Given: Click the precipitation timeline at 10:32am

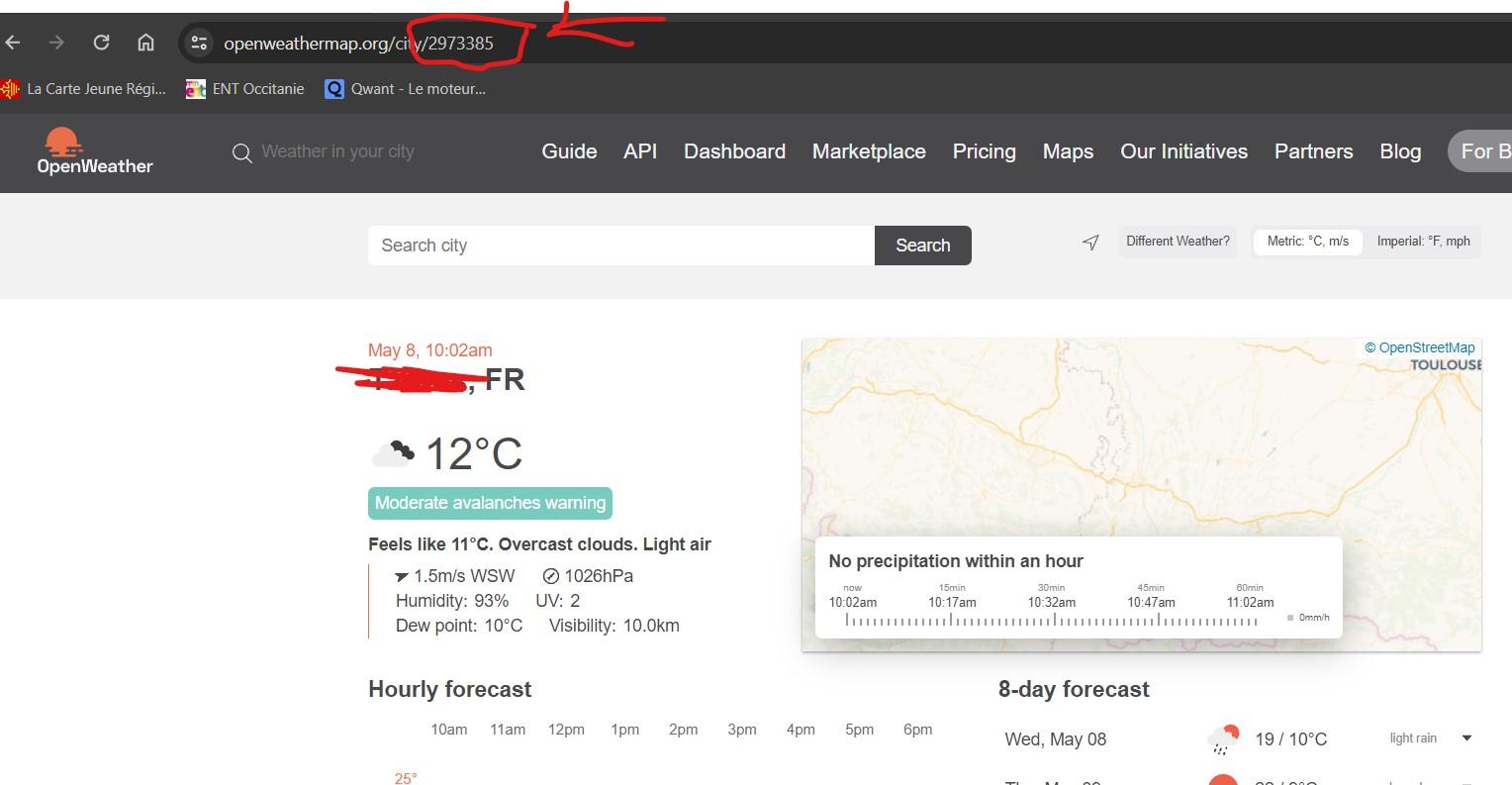Looking at the screenshot, I should pos(1051,602).
